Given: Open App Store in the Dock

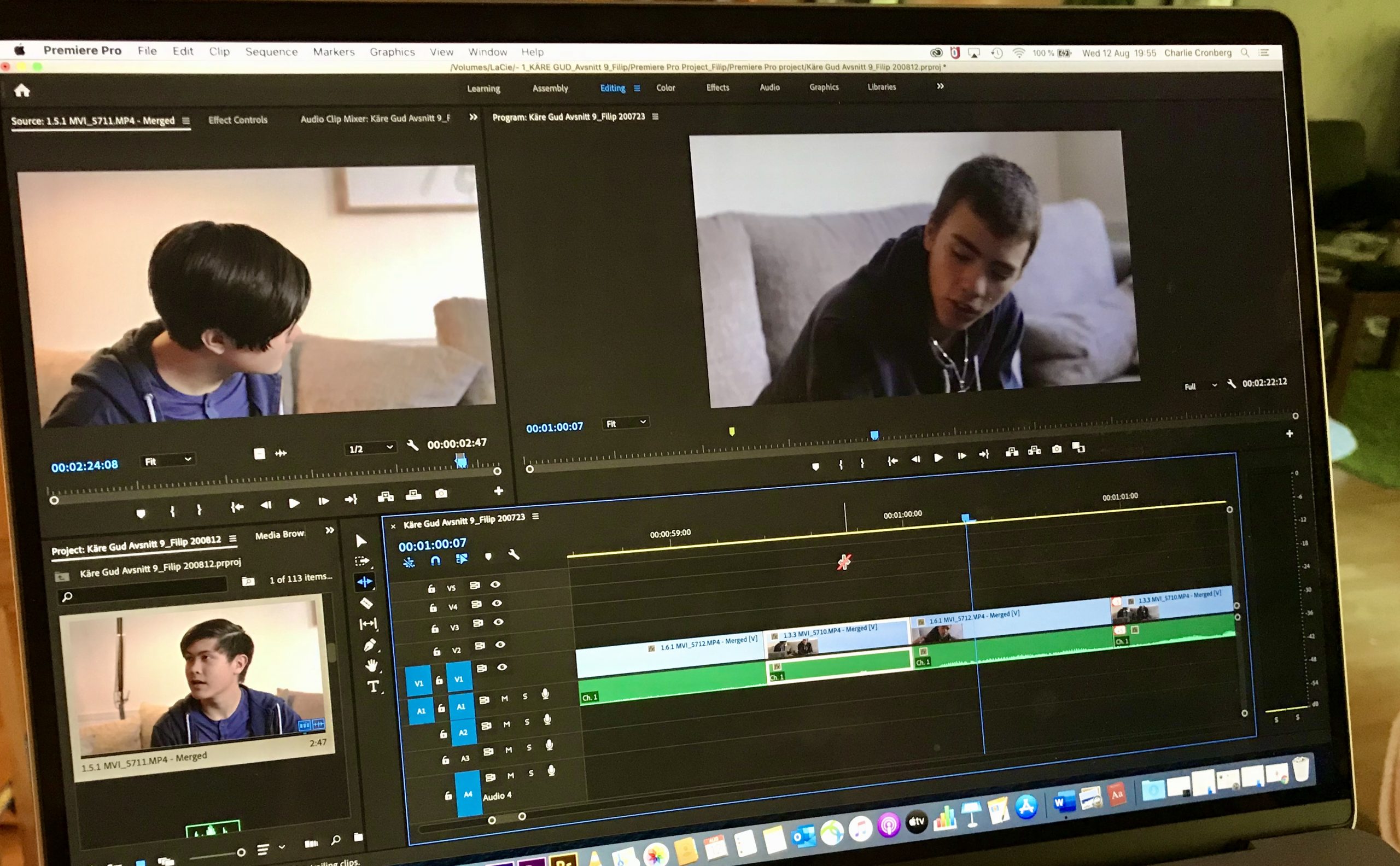Looking at the screenshot, I should click(1026, 806).
